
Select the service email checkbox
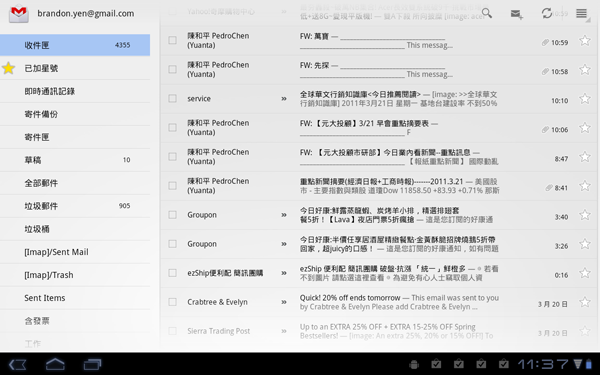(x=173, y=98)
